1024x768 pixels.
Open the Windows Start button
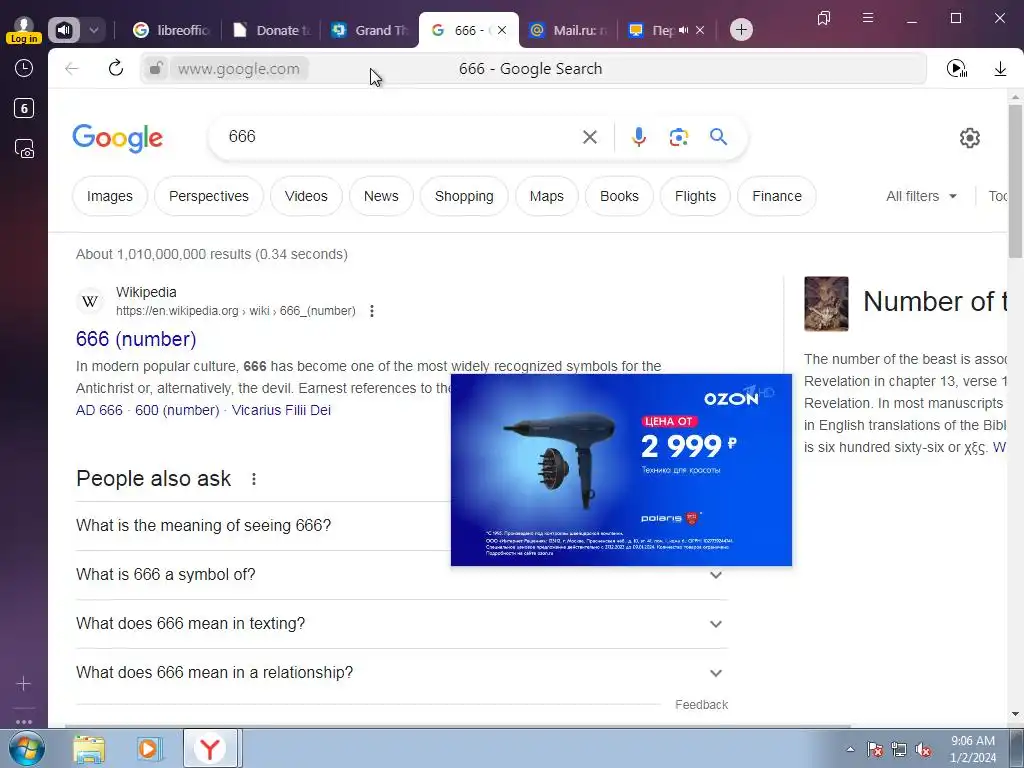coord(26,748)
